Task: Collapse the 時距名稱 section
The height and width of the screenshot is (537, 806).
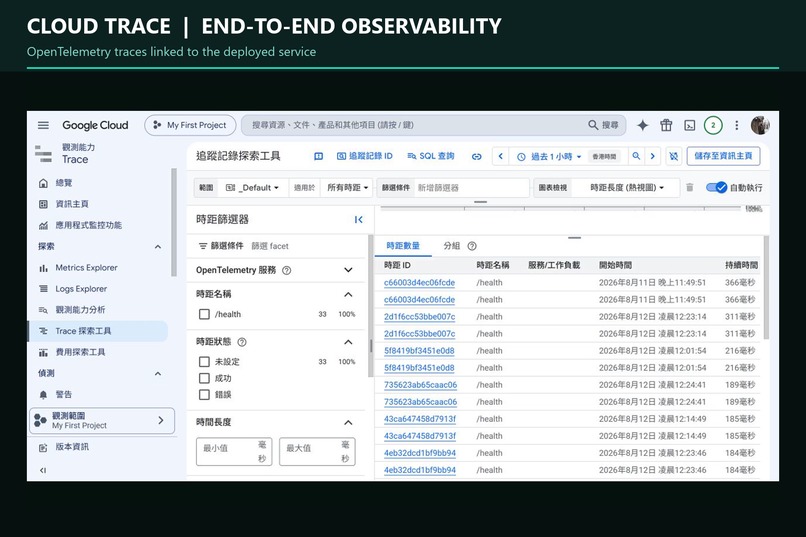Action: pyautogui.click(x=348, y=294)
